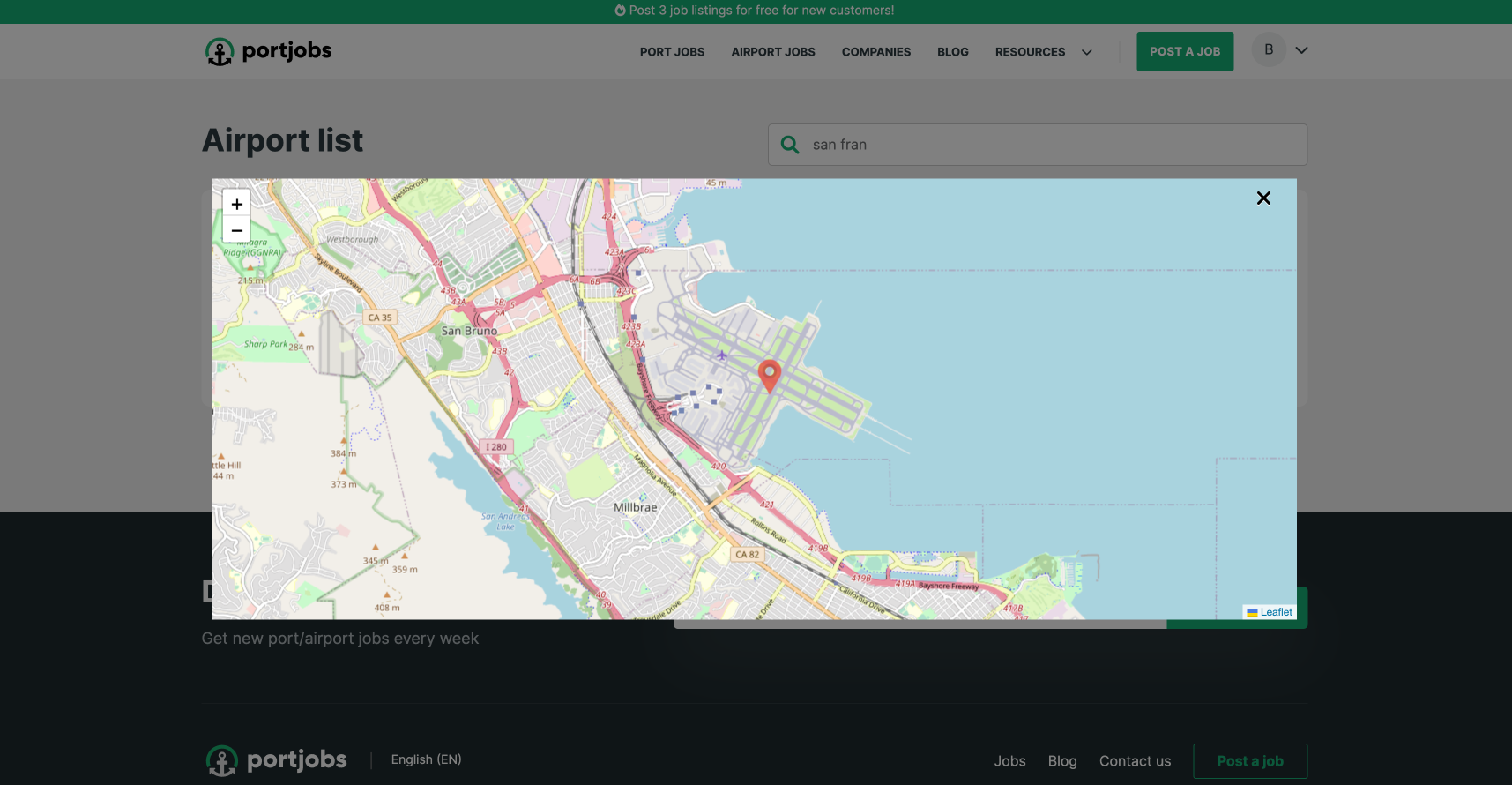The width and height of the screenshot is (1512, 785).
Task: Expand the user account dropdown arrow
Action: 1301,50
